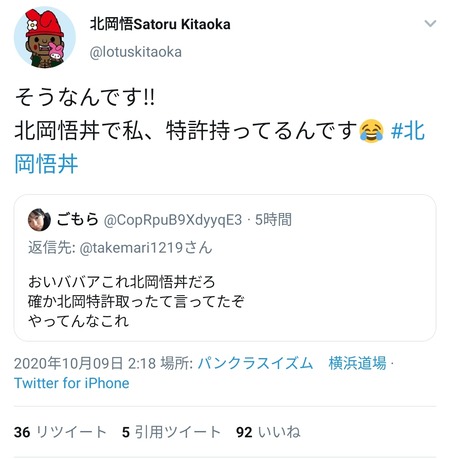Click the 横浜道場 part of the location

coord(358,363)
